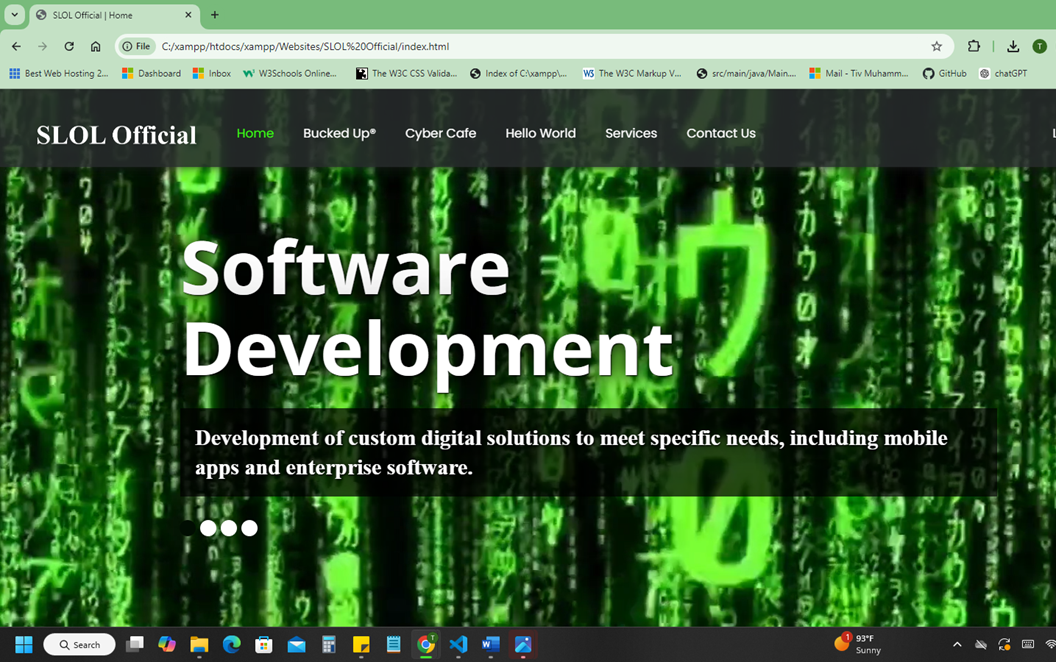Open the Mail app in the taskbar
This screenshot has height=662, width=1056.
pos(296,644)
